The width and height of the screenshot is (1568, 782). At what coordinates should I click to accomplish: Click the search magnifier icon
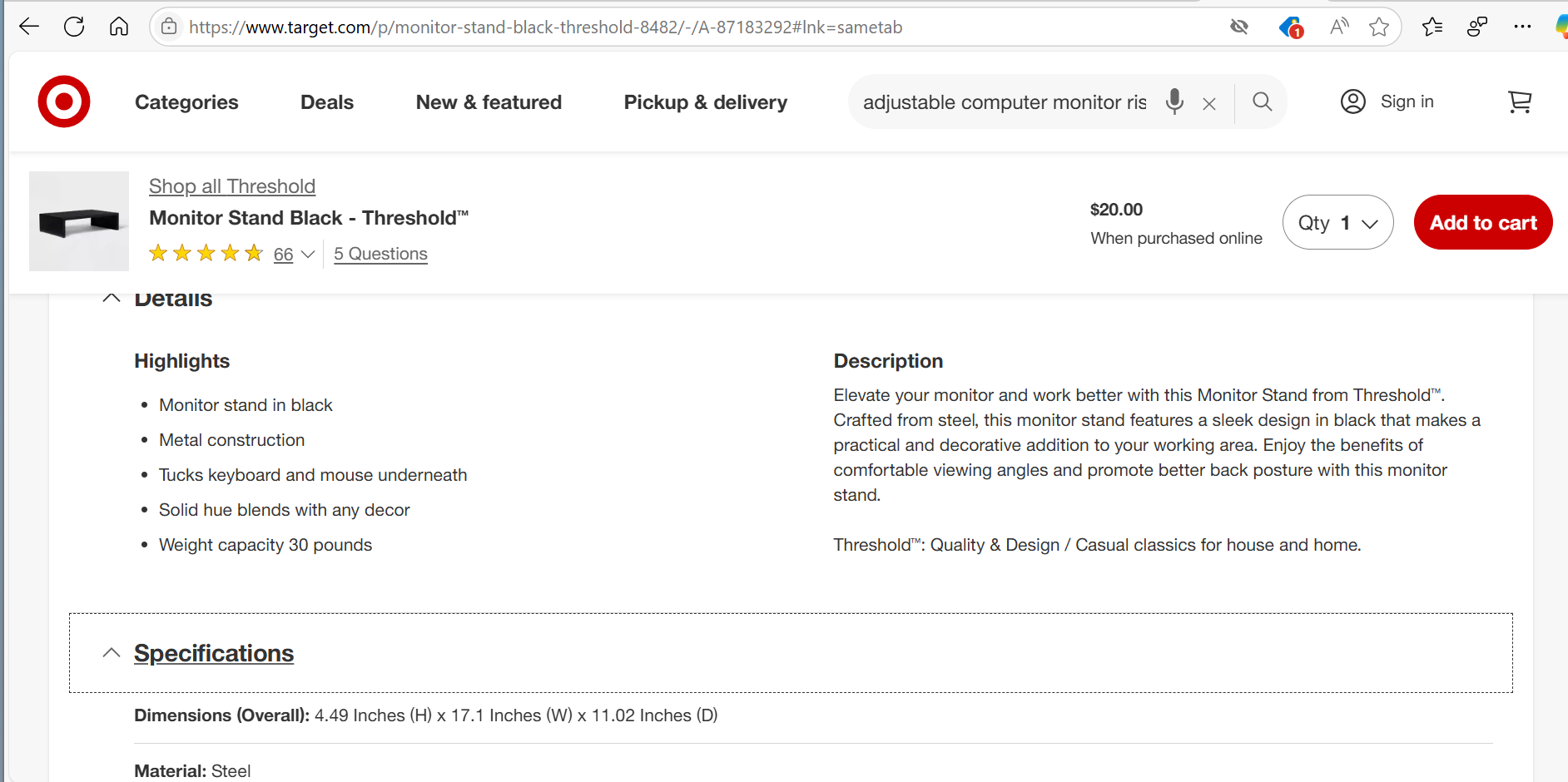coord(1262,101)
